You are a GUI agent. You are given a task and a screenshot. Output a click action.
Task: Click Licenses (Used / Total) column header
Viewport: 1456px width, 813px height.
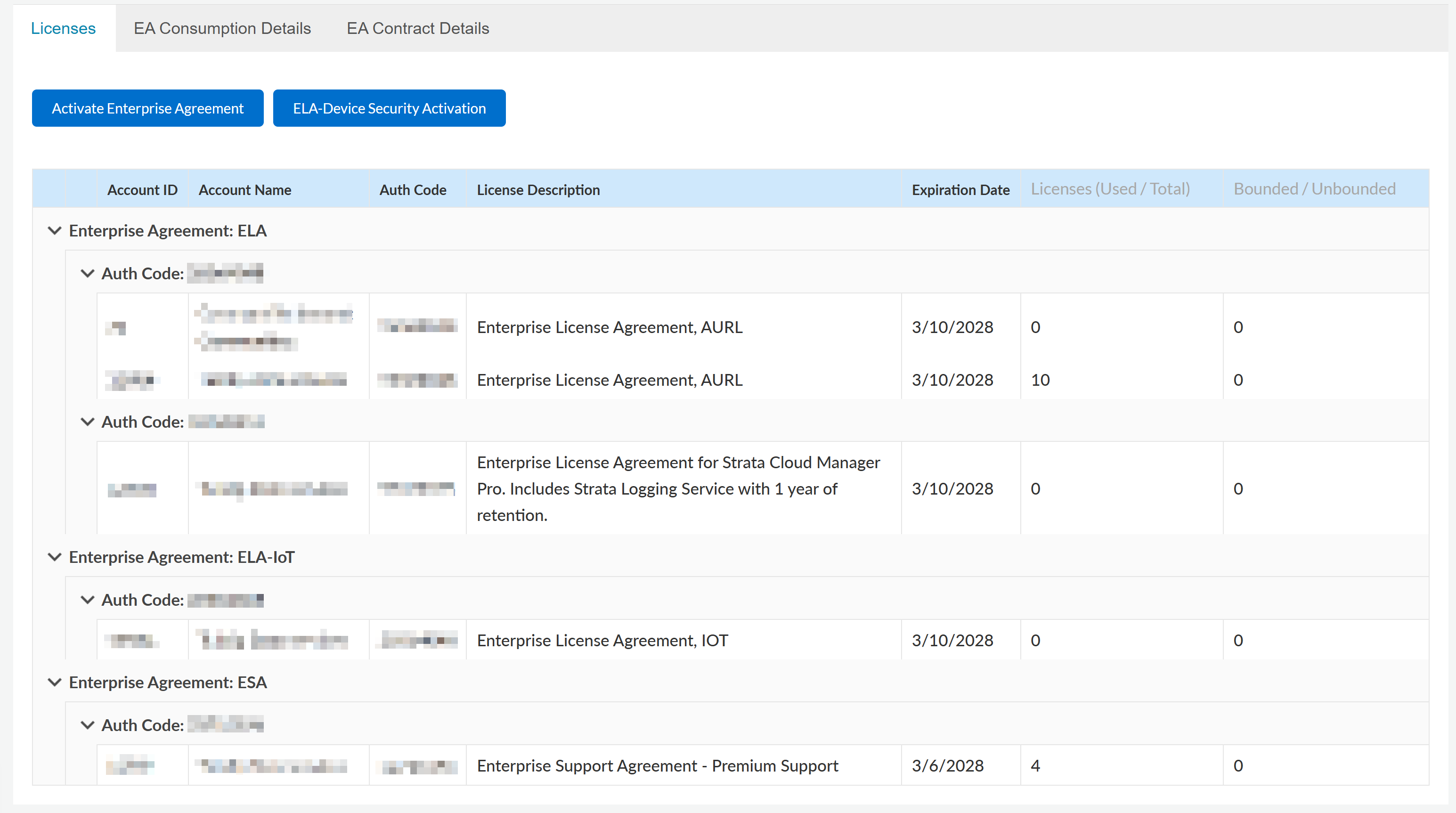pyautogui.click(x=1110, y=189)
